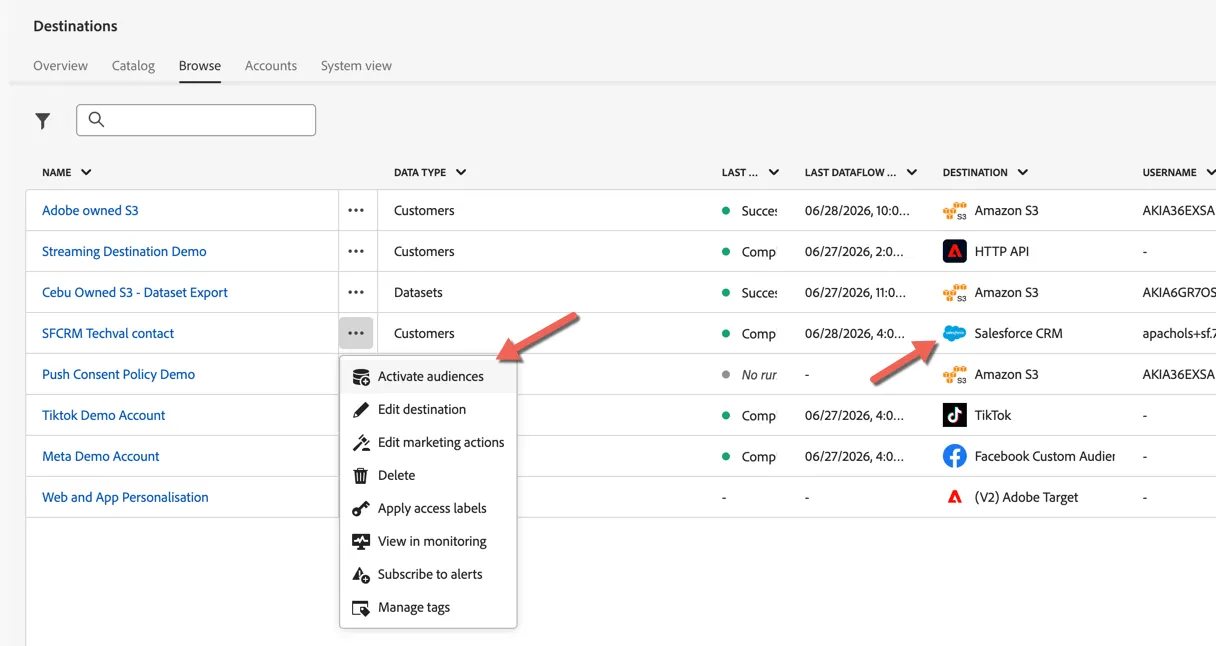Click the Adobe Target destination icon
Screen dimensions: 1216x646
pyautogui.click(x=955, y=497)
